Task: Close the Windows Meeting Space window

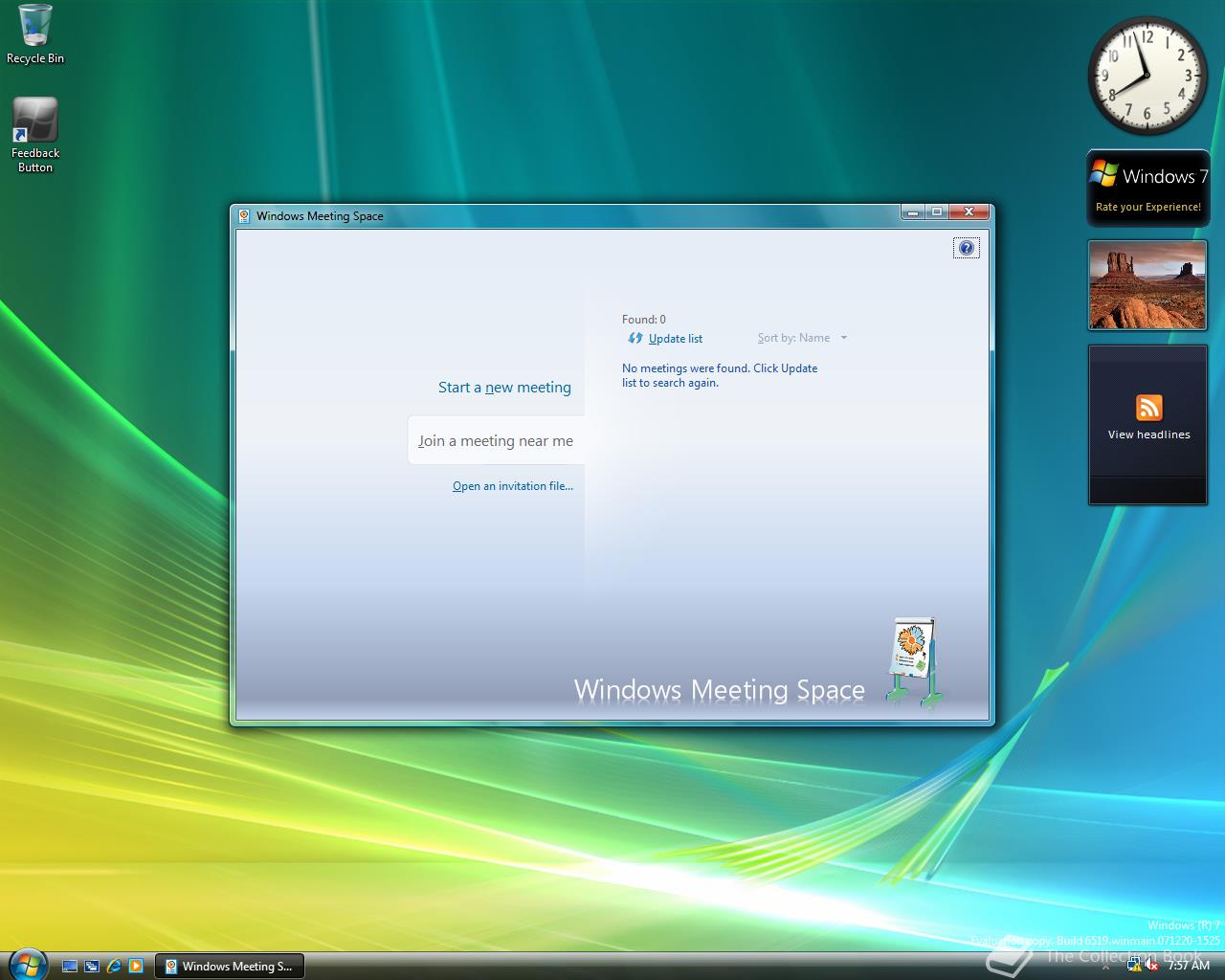Action: pyautogui.click(x=969, y=212)
